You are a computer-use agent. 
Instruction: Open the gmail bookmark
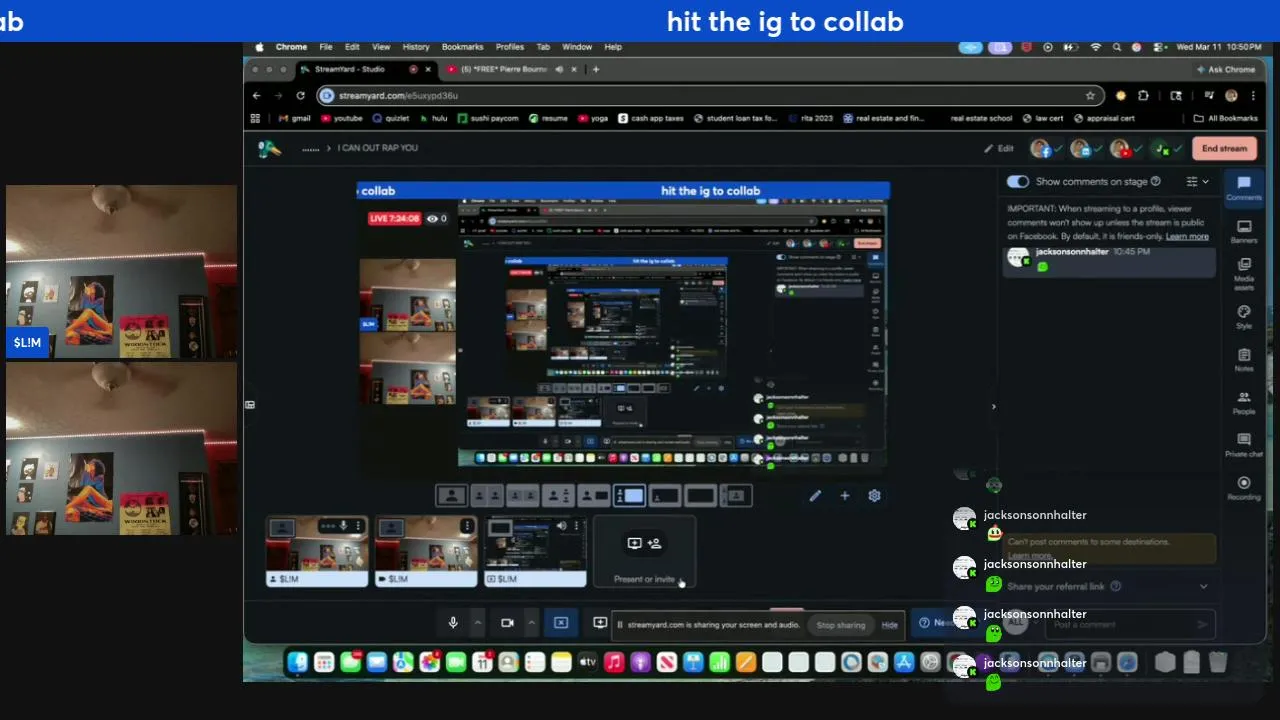pyautogui.click(x=294, y=118)
